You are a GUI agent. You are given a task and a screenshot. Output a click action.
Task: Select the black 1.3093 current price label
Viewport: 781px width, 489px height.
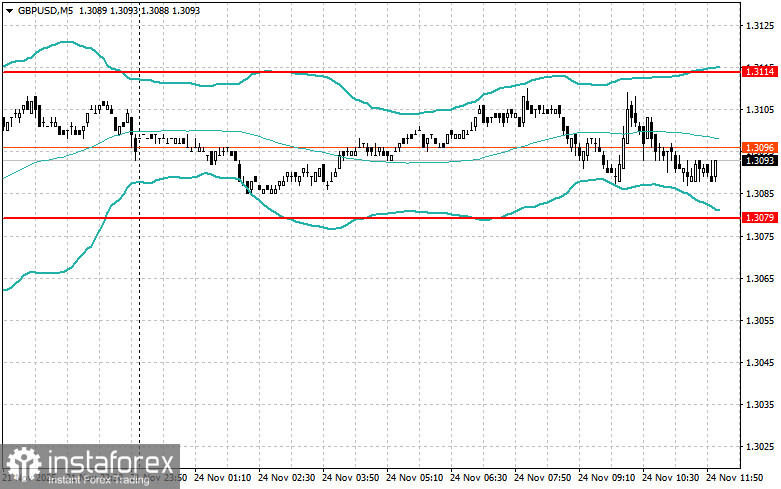(x=760, y=160)
